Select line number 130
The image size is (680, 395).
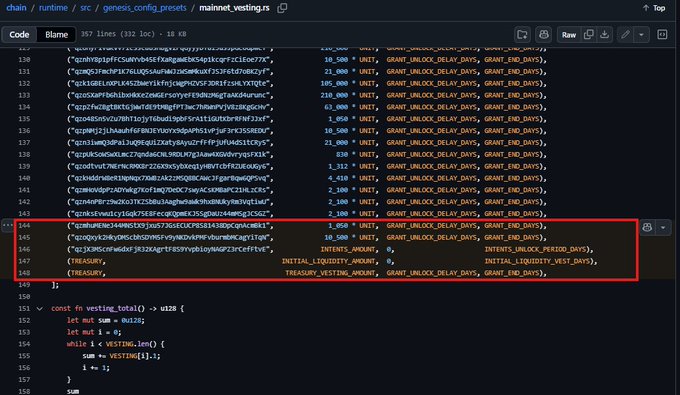click(x=24, y=59)
